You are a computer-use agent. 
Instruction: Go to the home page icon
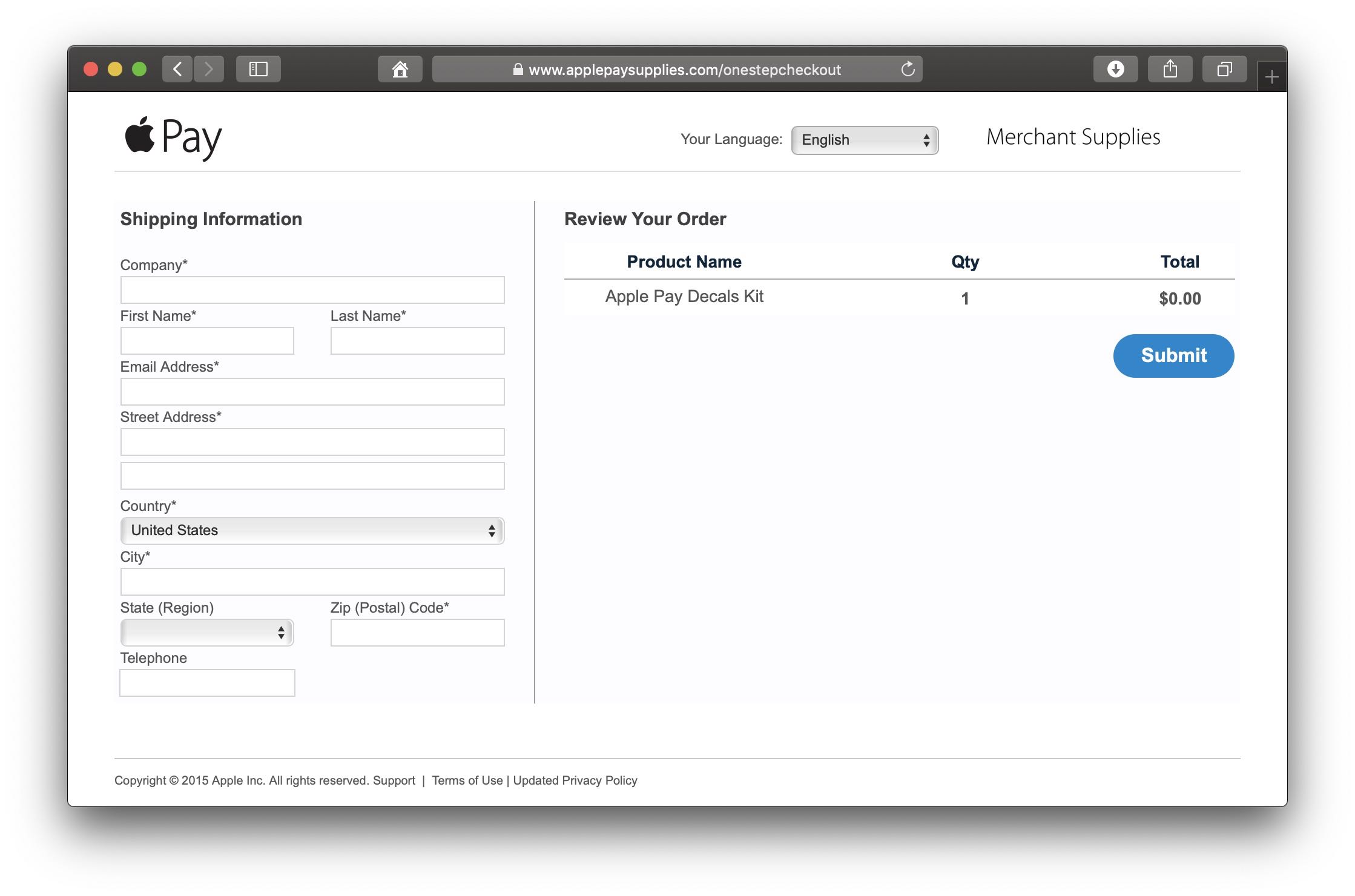400,69
